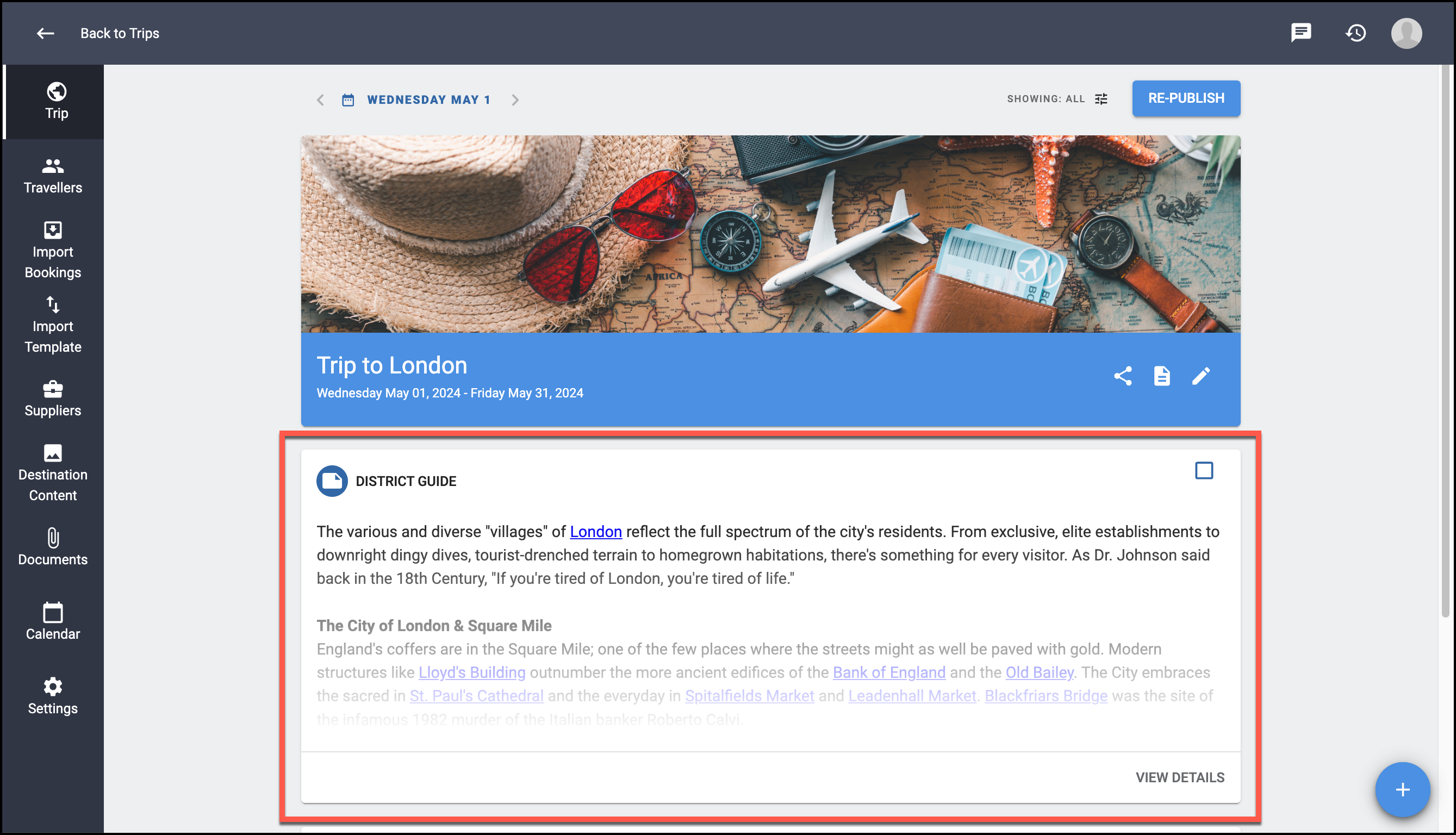This screenshot has height=835, width=1456.
Task: Share the Trip to London
Action: tap(1122, 376)
